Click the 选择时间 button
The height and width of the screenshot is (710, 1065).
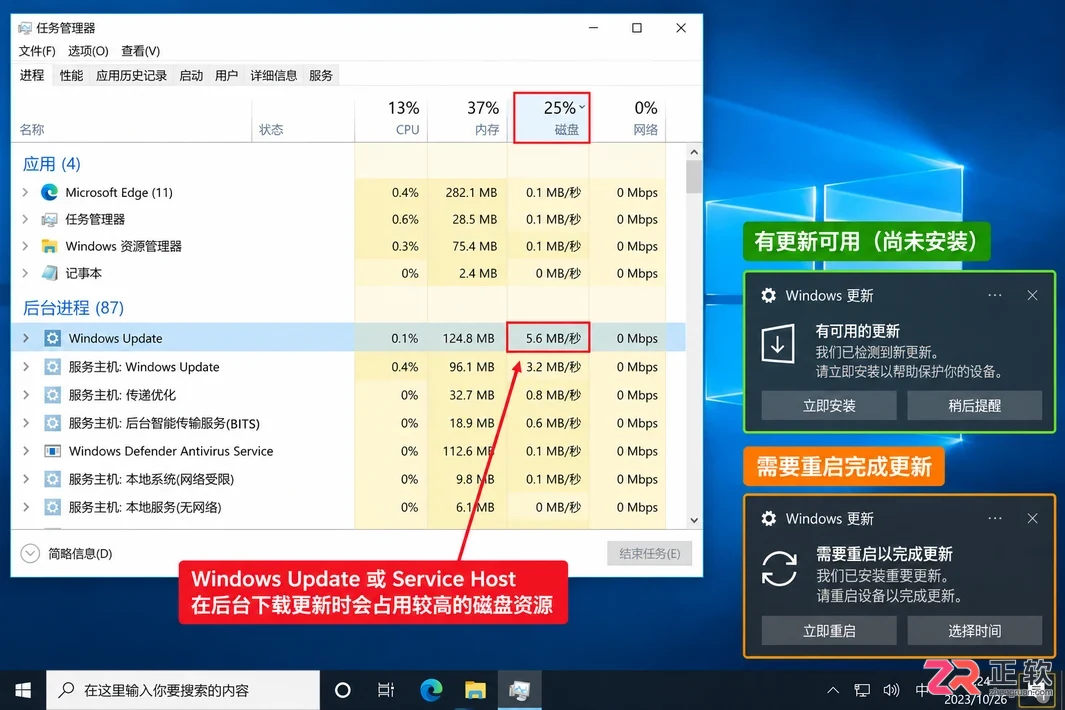[975, 631]
